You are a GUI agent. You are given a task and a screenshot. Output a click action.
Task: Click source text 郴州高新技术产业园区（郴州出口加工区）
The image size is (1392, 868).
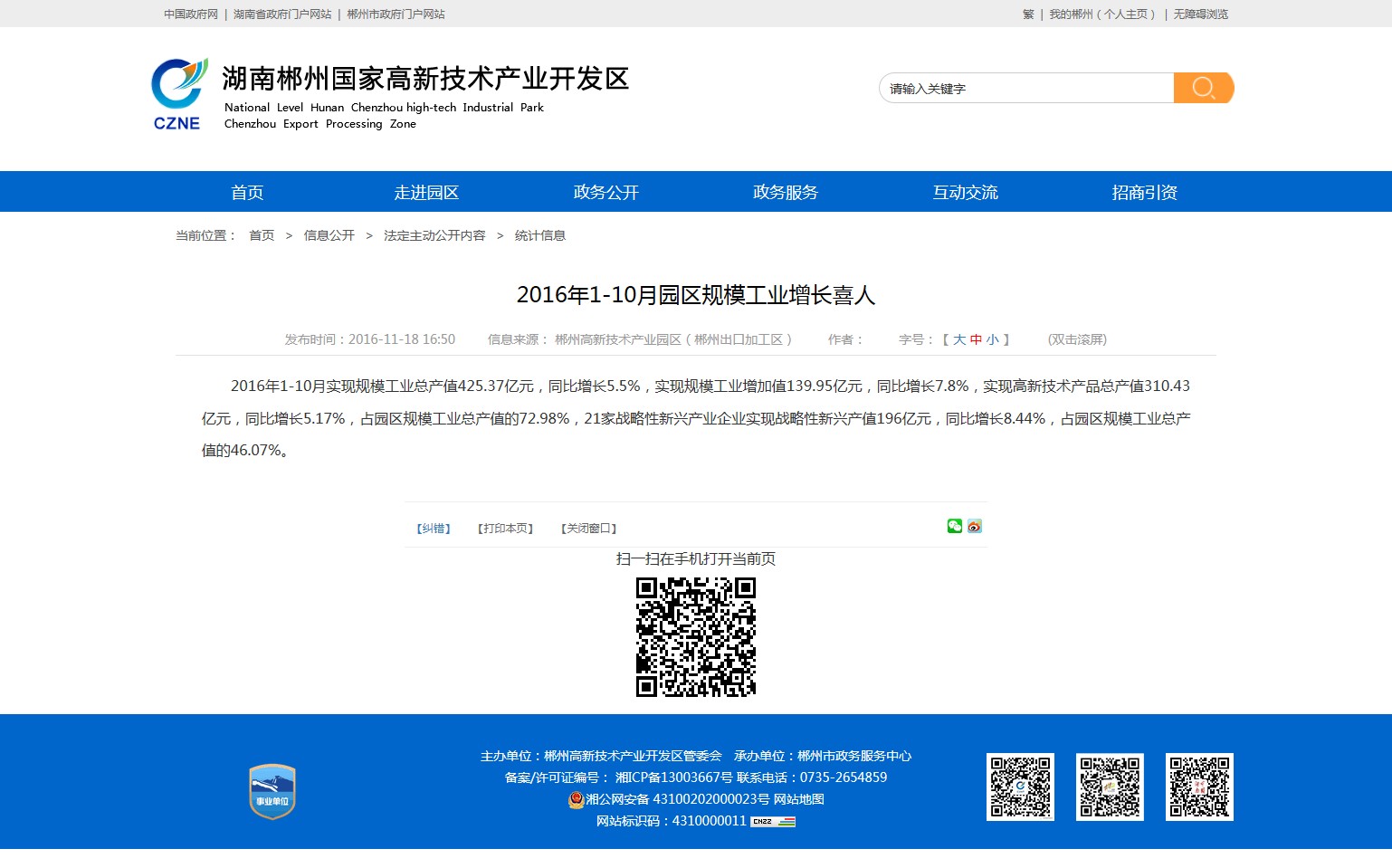click(x=674, y=339)
